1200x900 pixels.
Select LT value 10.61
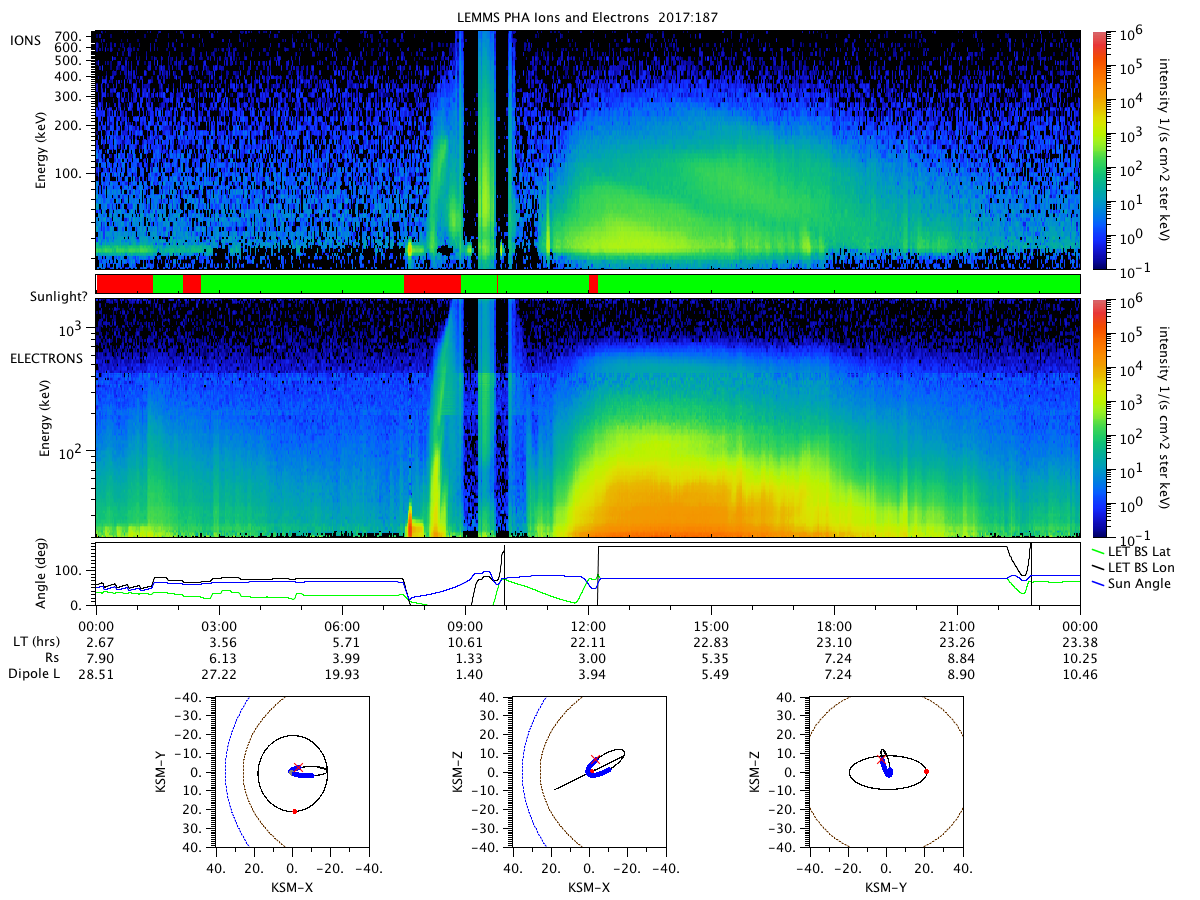coord(465,641)
